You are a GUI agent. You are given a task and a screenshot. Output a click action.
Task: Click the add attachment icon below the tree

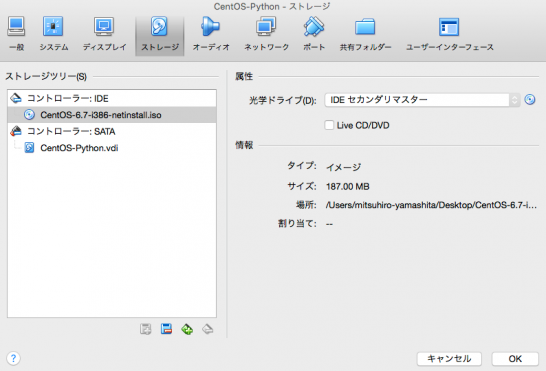pos(146,329)
